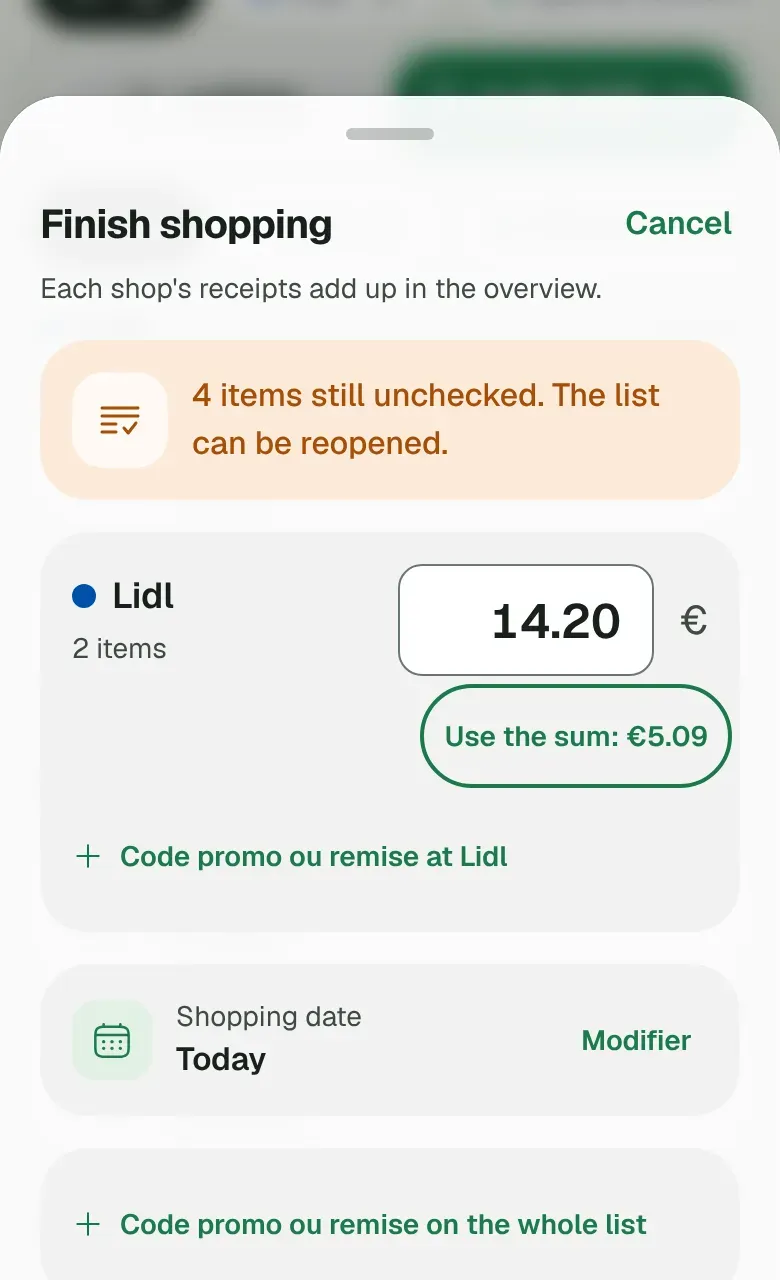The width and height of the screenshot is (780, 1280).
Task: Tap the Shopping date label
Action: [x=269, y=1017]
